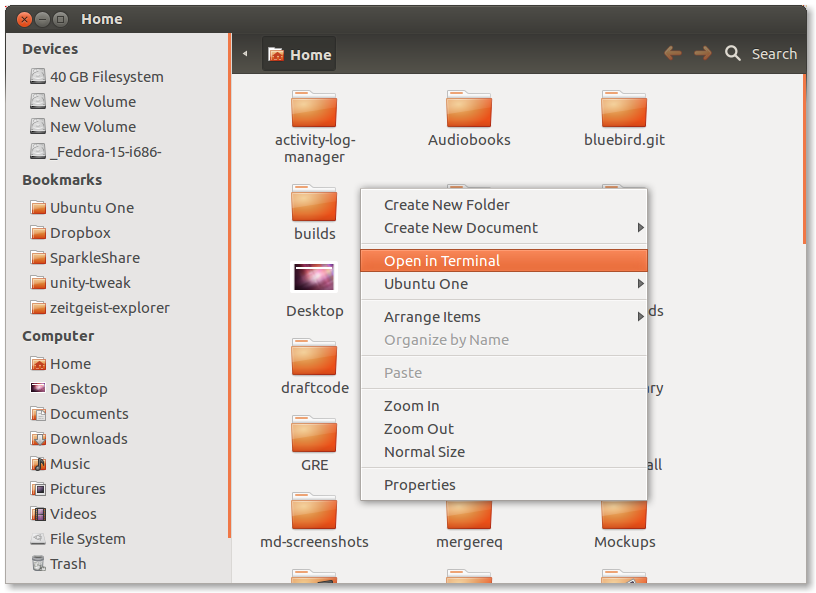Go back with the left arrow
Viewport: 816px width, 593px height.
pos(673,53)
